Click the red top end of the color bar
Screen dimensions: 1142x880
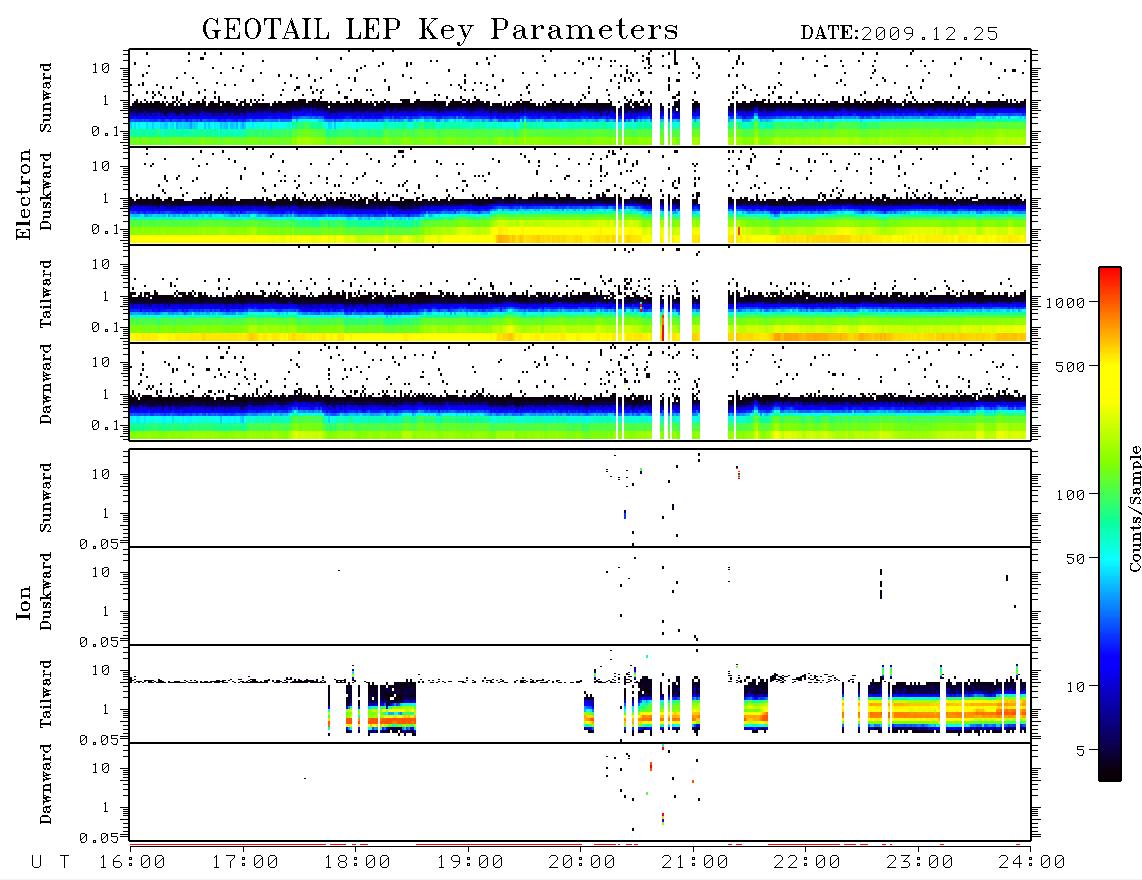click(x=1110, y=275)
